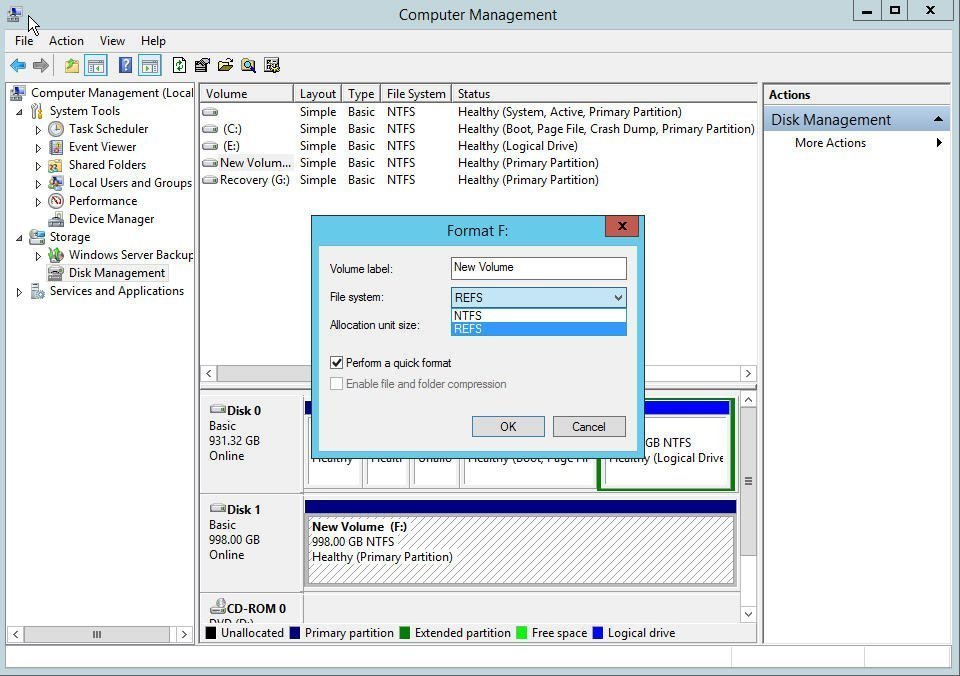Image resolution: width=960 pixels, height=676 pixels.
Task: Open the blue Help question-mark icon
Action: [x=125, y=65]
